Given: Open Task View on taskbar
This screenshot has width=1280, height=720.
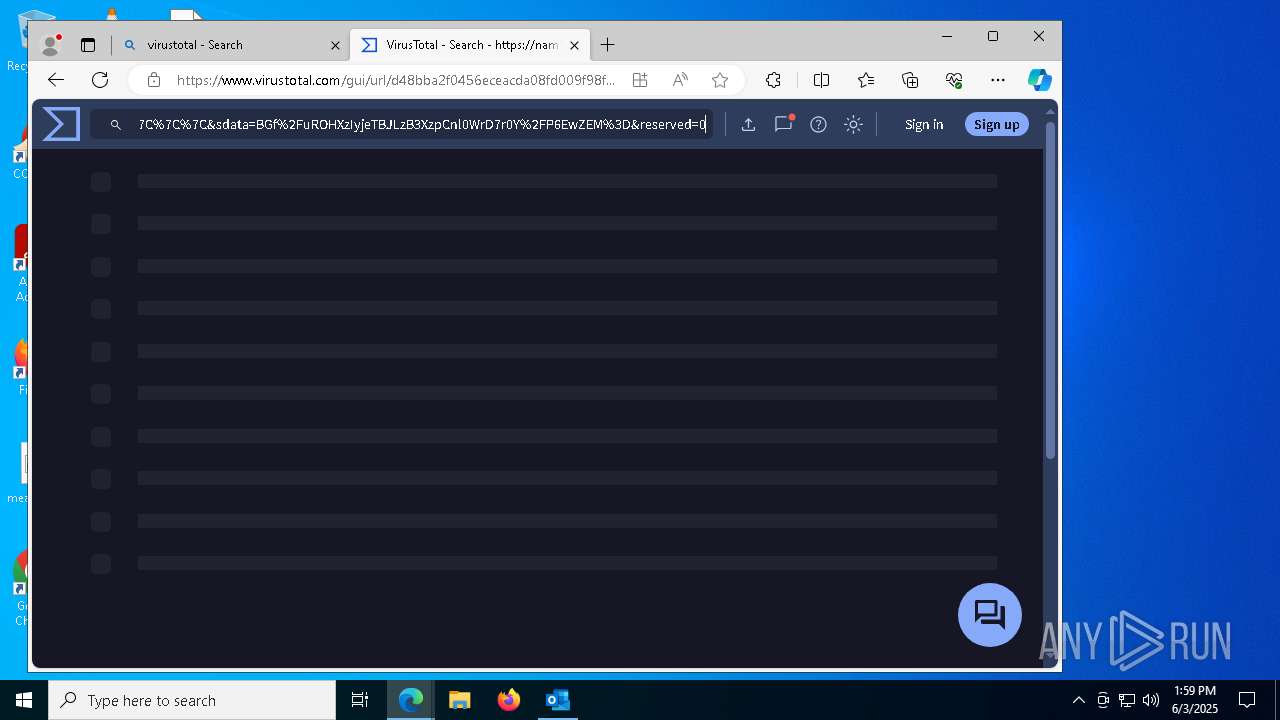Looking at the screenshot, I should coord(360,700).
